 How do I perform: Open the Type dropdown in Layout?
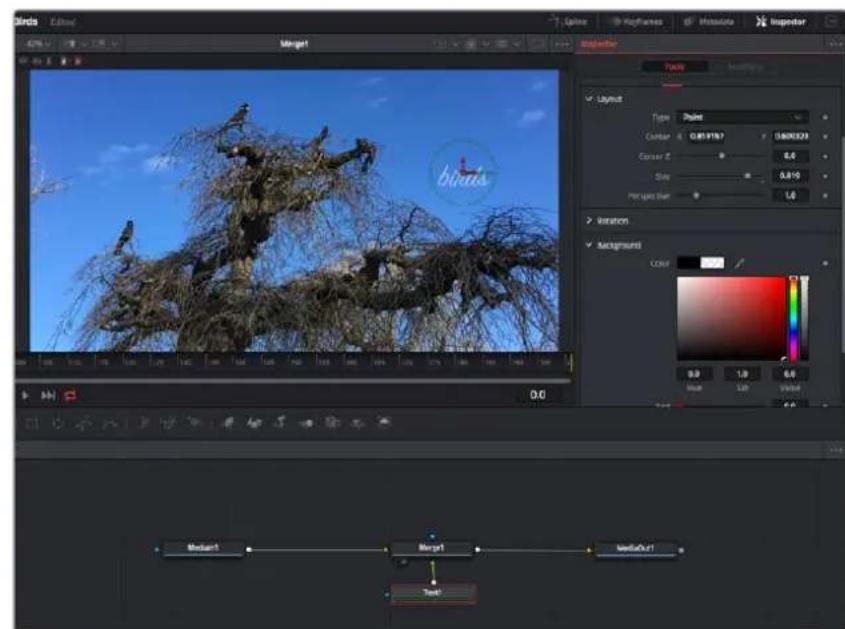[743, 117]
